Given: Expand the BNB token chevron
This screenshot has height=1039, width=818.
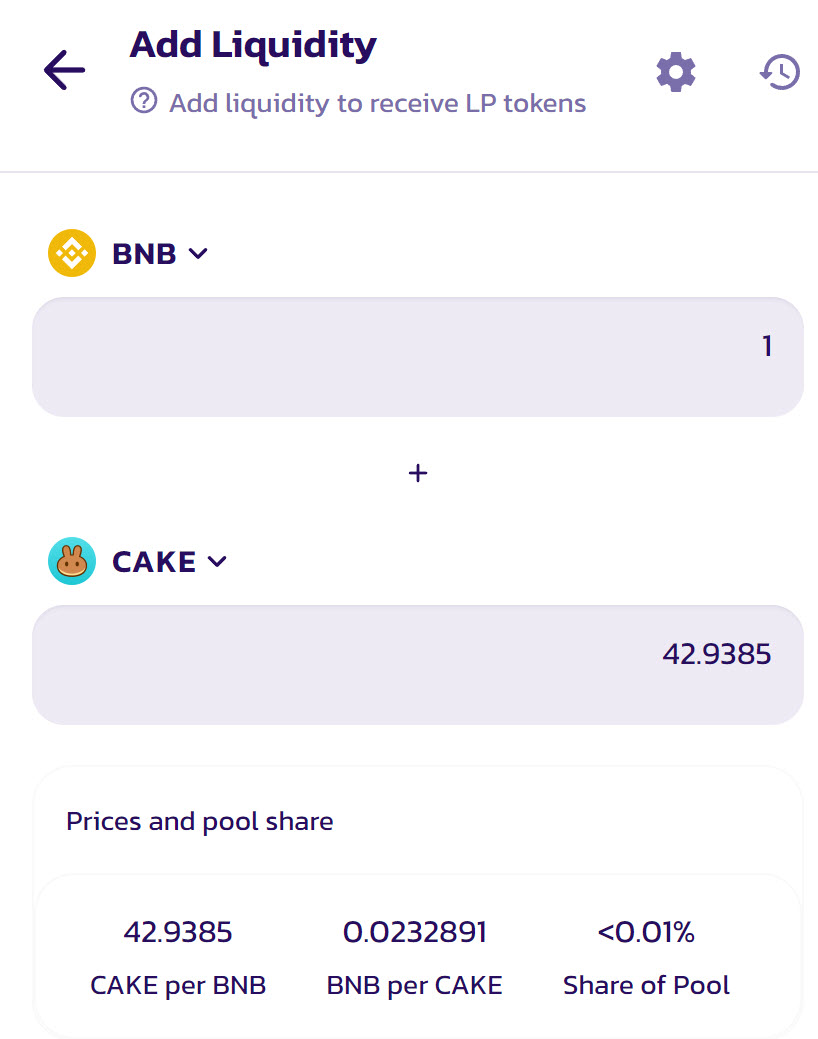Looking at the screenshot, I should coord(198,253).
